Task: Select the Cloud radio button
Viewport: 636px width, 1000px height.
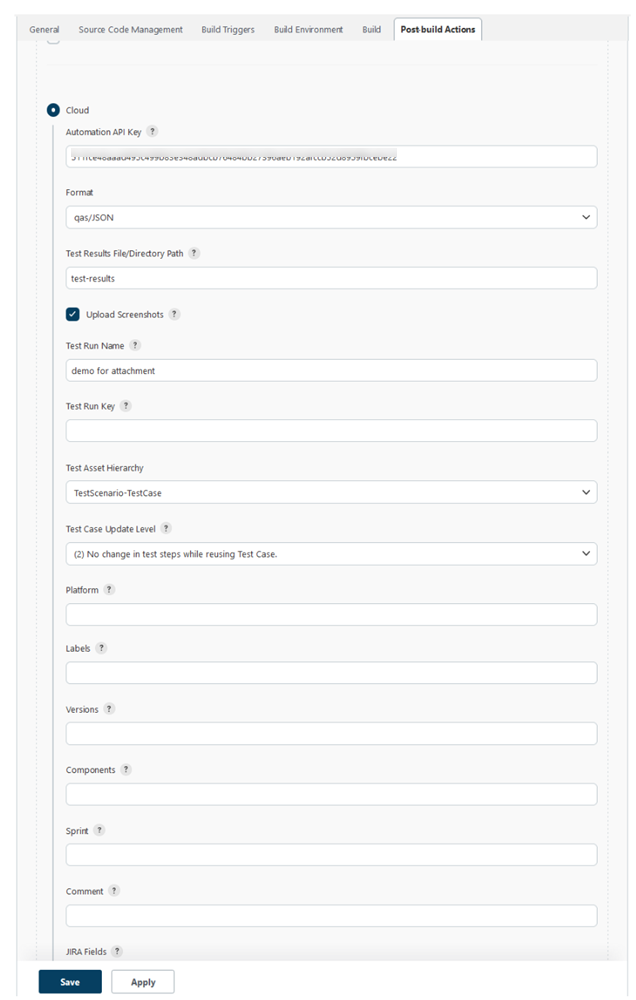Action: click(x=52, y=110)
